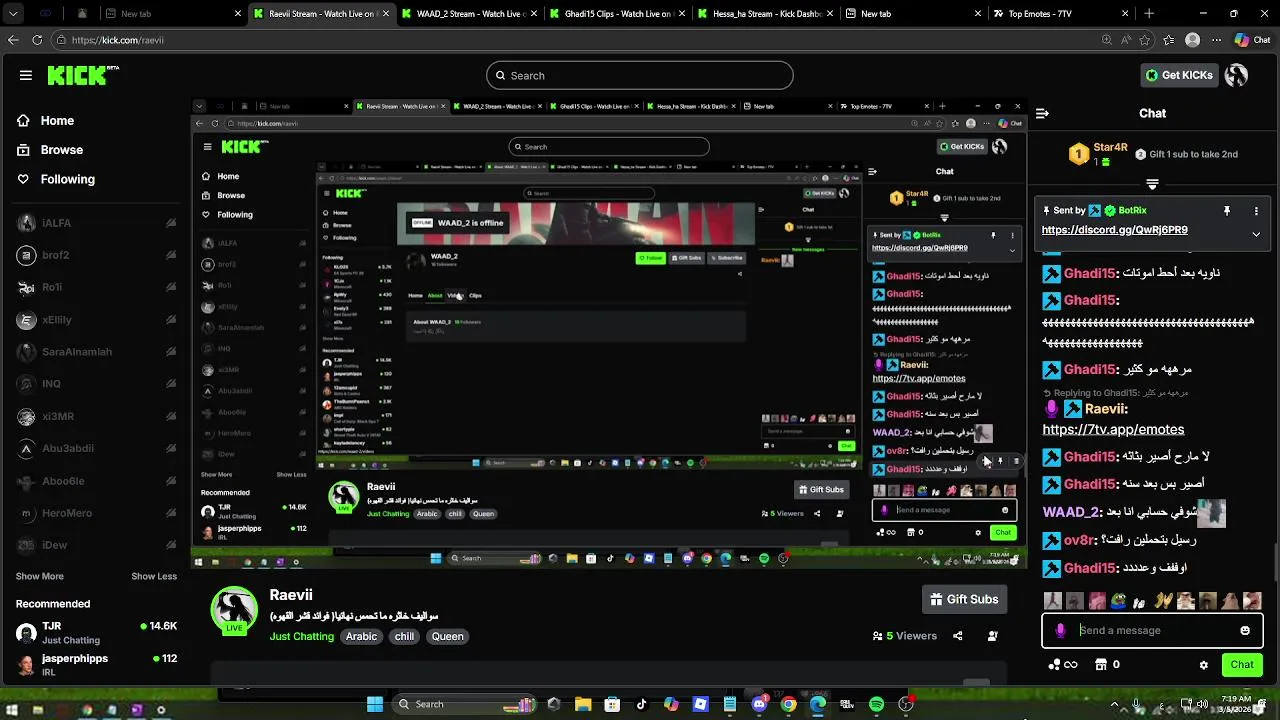Switch to Top Emotes - 7TV tab
Screen dimensions: 1280x720
pos(1059,14)
